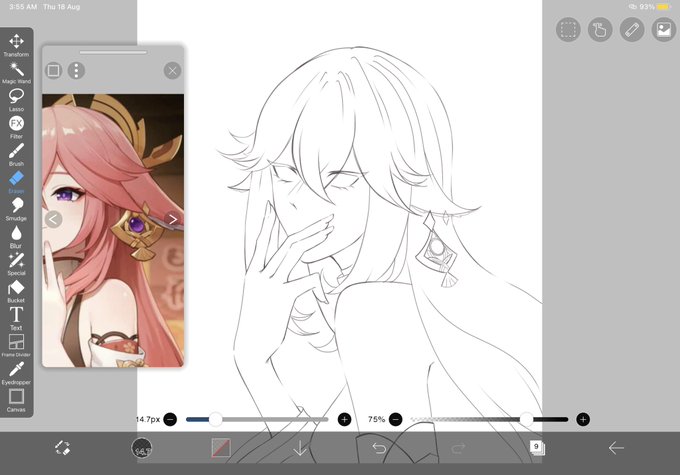Select the Text tool
680x475 pixels.
(16, 318)
